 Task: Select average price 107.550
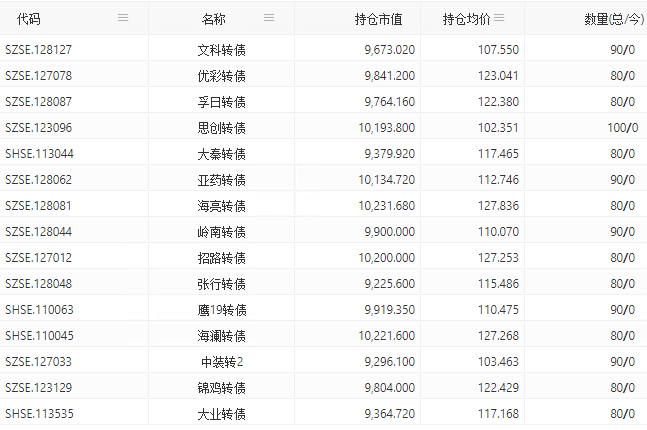[498, 50]
